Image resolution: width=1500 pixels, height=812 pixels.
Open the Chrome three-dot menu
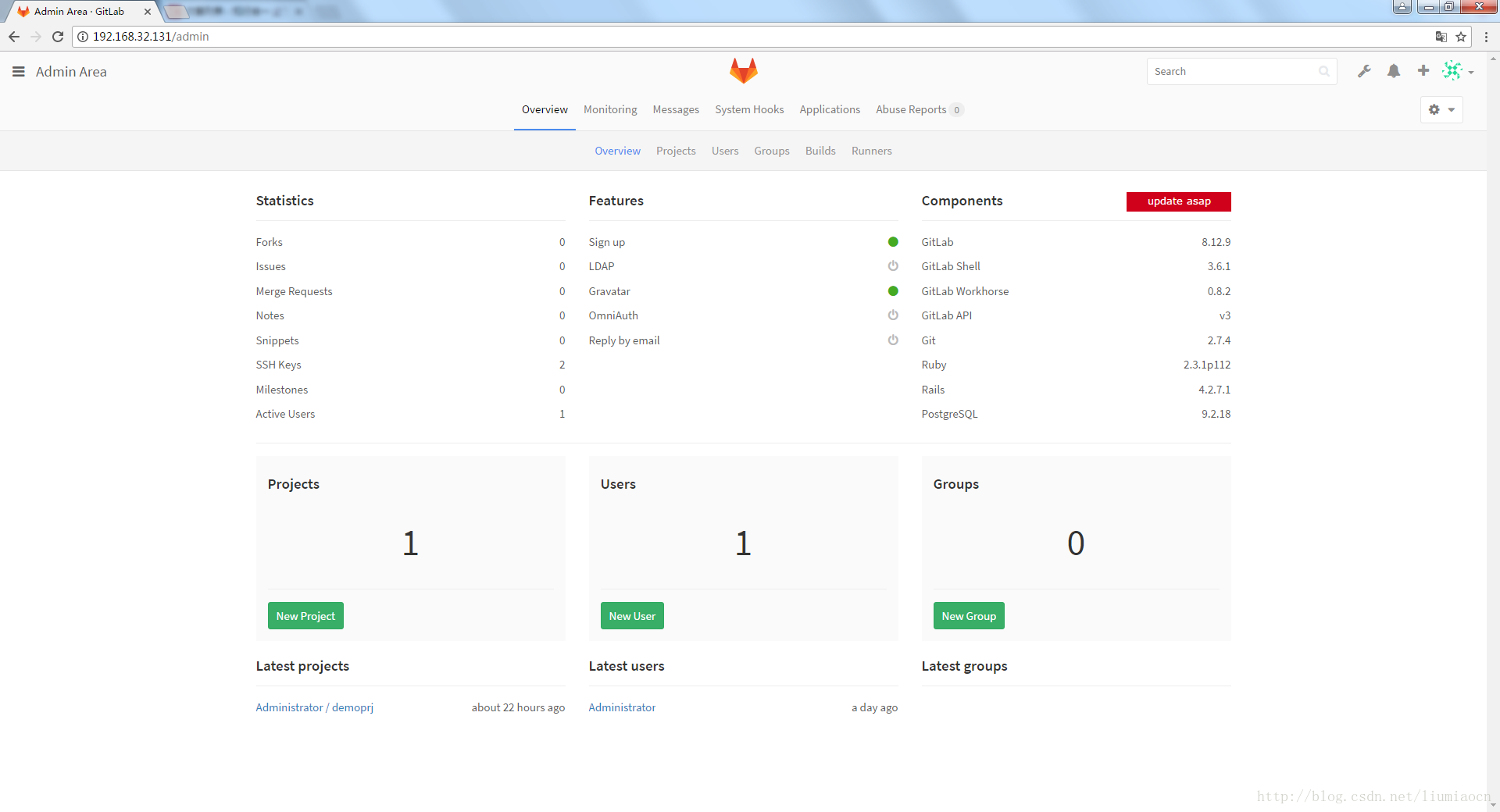[1486, 37]
